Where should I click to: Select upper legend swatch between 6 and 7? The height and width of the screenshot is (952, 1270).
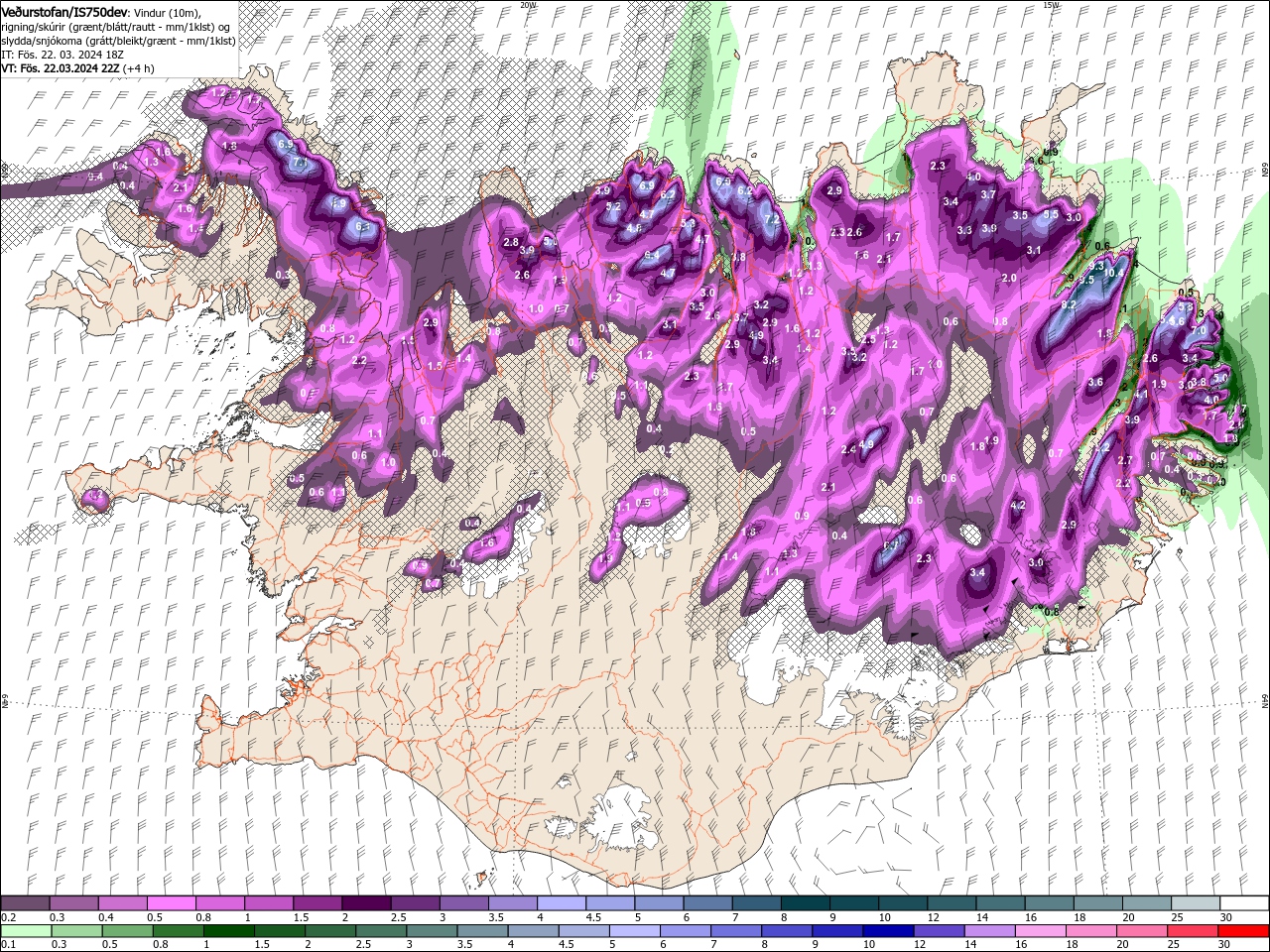[707, 903]
